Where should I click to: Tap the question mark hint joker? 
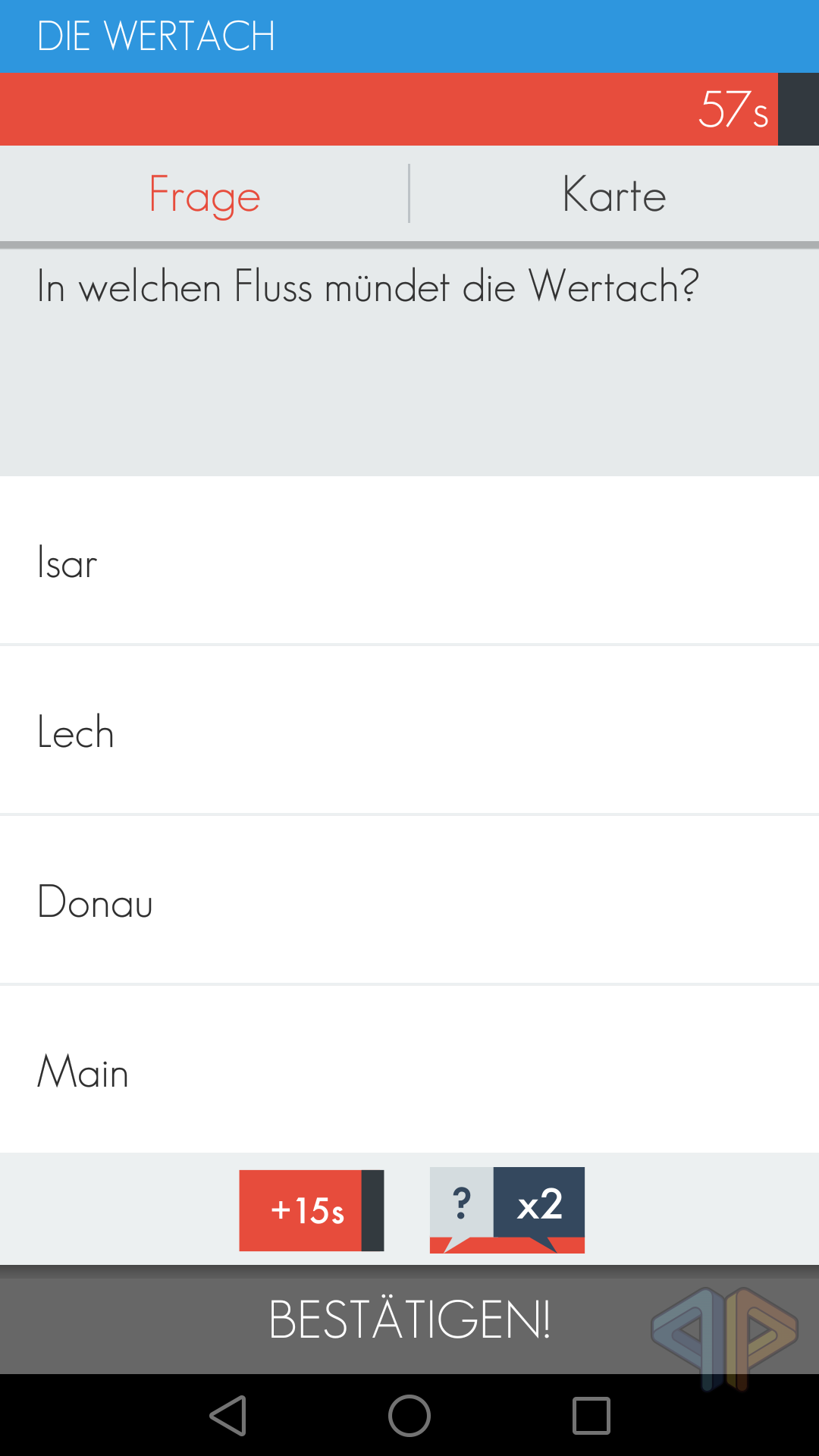click(461, 1203)
